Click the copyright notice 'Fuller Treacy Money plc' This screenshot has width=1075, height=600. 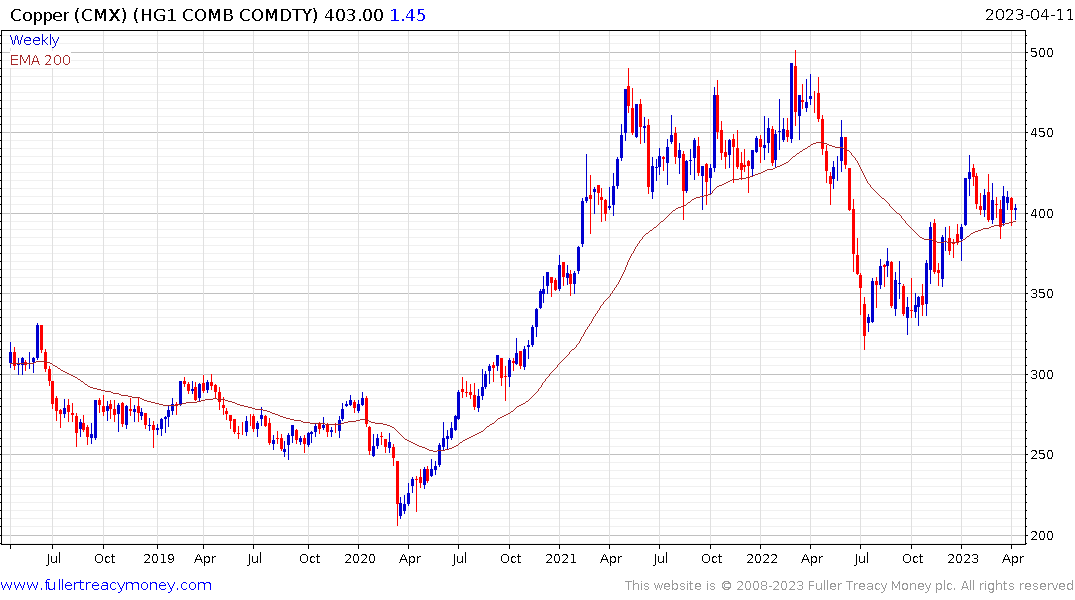click(882, 586)
